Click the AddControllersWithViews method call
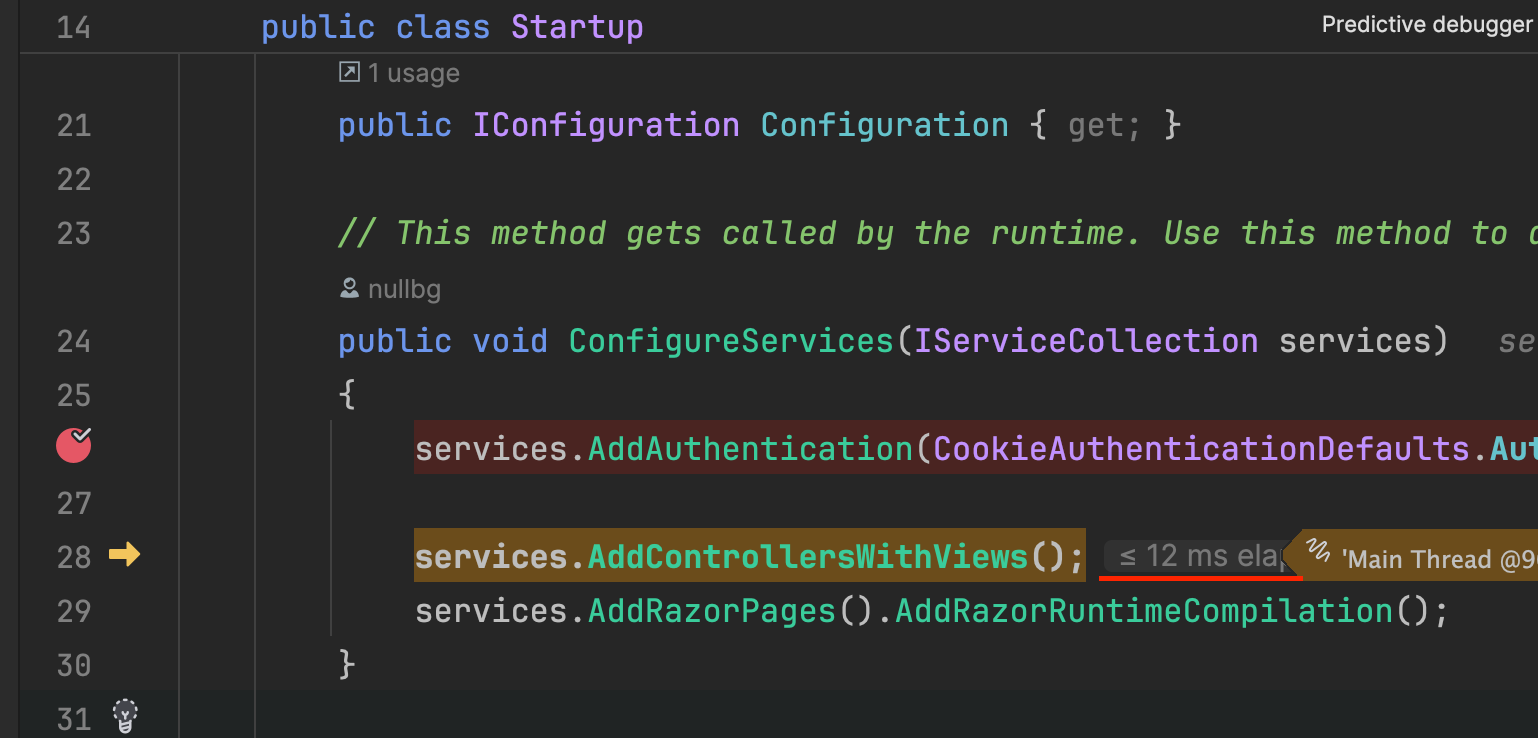 pos(807,556)
